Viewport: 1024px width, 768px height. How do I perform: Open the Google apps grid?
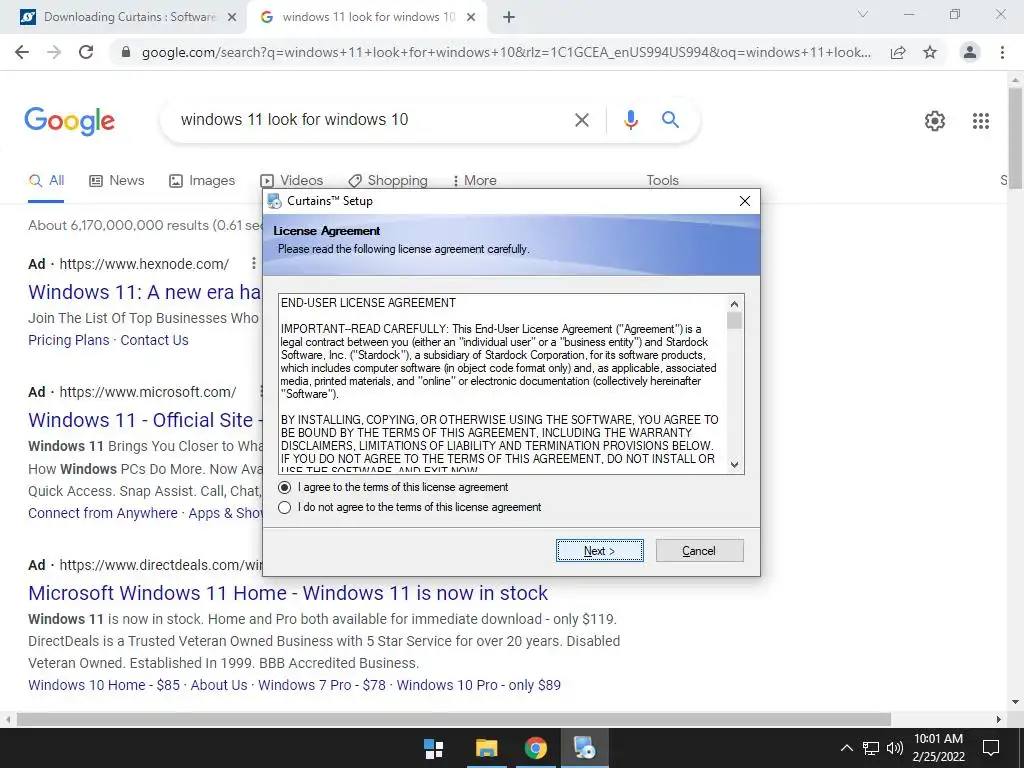click(x=980, y=121)
